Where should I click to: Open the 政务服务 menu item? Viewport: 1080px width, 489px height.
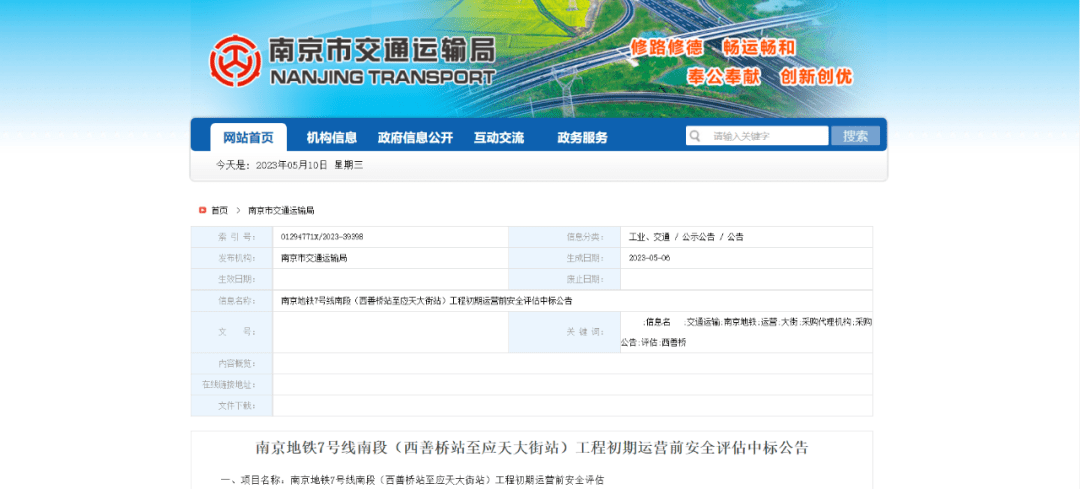[x=583, y=138]
